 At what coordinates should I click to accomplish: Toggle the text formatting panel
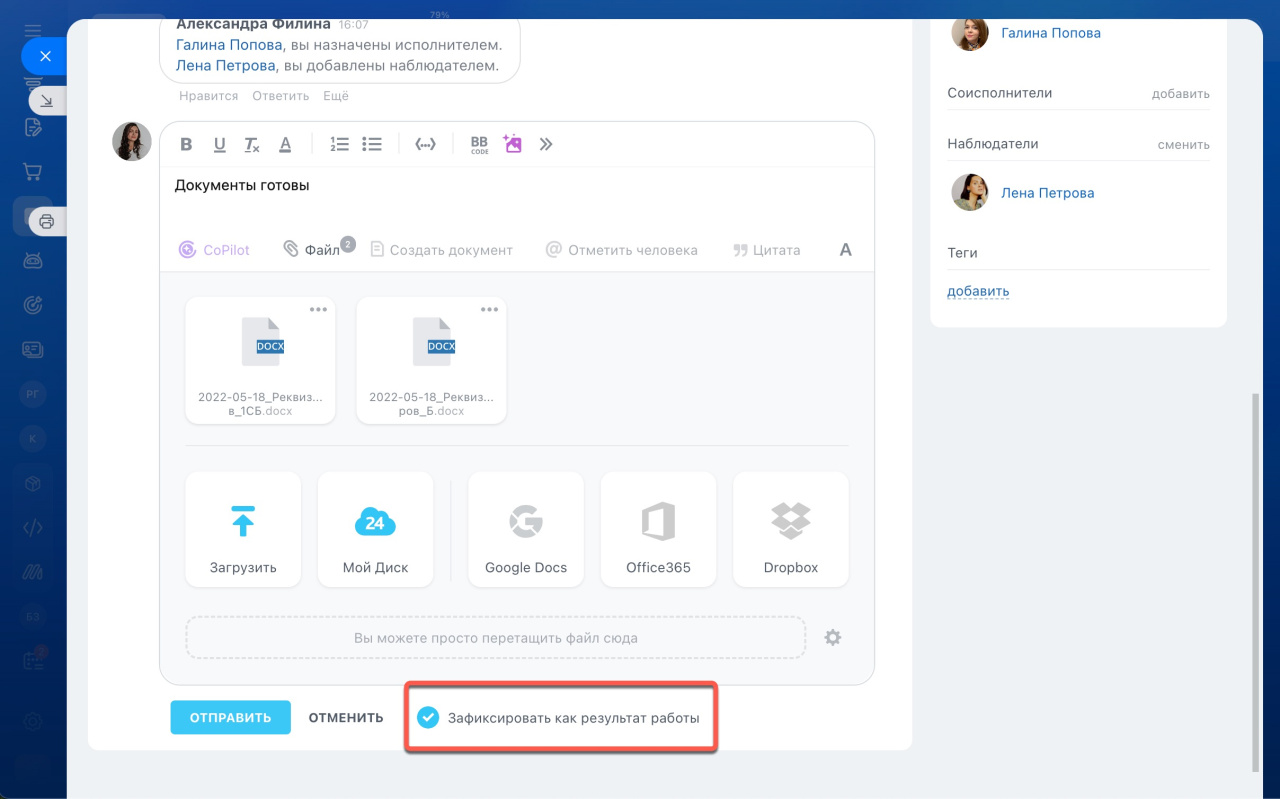point(846,250)
